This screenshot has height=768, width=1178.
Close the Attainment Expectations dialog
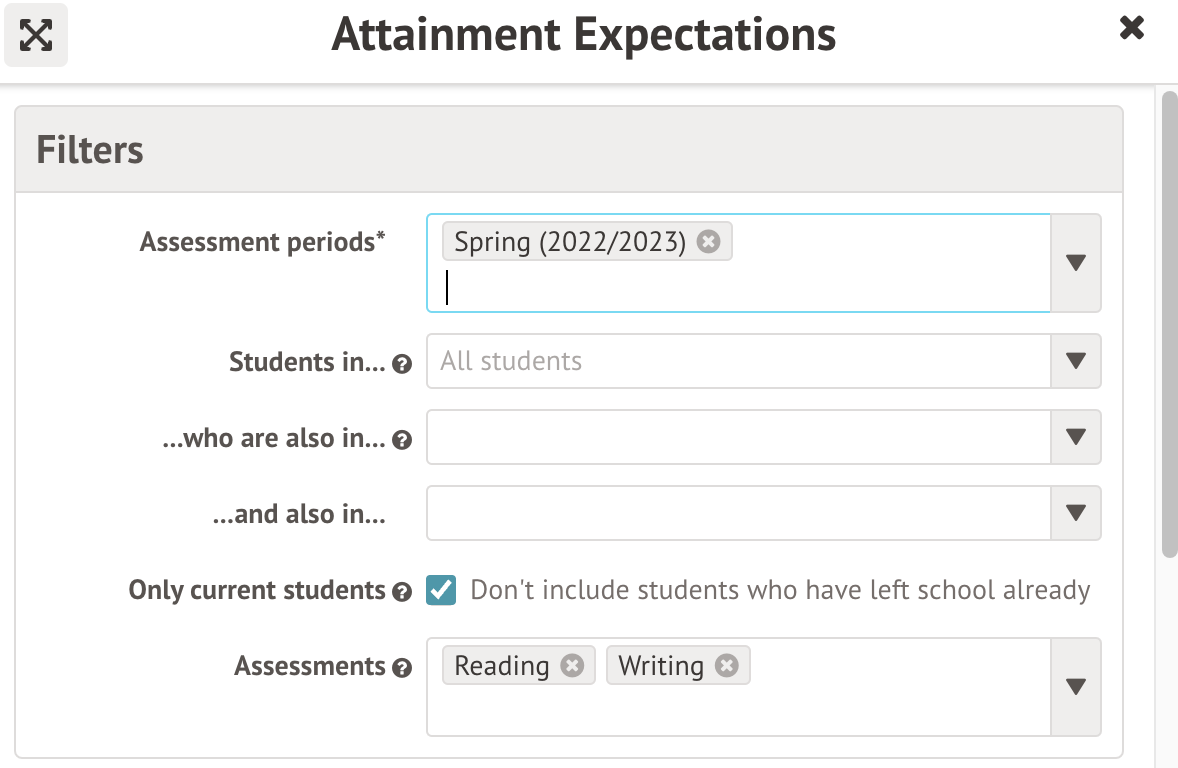[1132, 28]
